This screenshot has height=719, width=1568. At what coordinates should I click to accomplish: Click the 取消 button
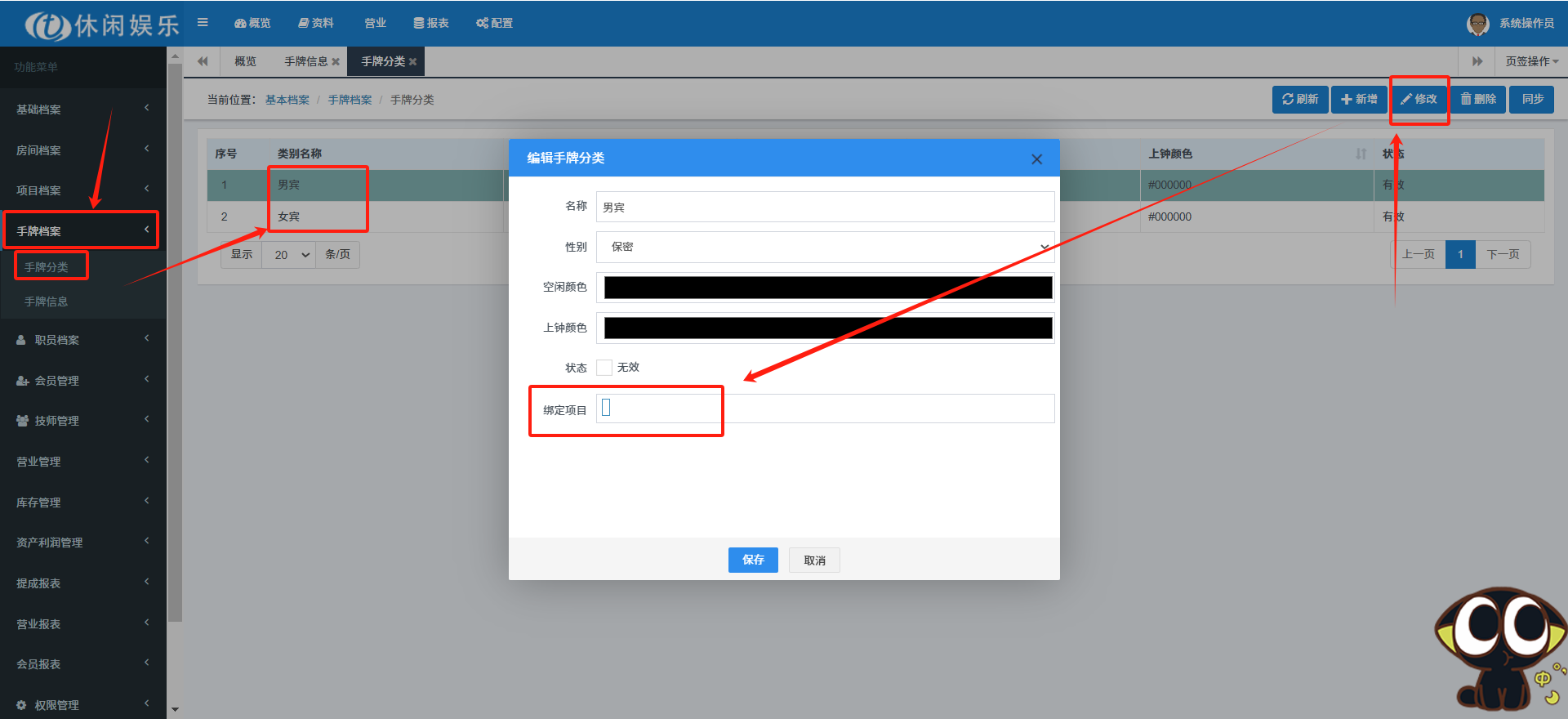click(814, 560)
